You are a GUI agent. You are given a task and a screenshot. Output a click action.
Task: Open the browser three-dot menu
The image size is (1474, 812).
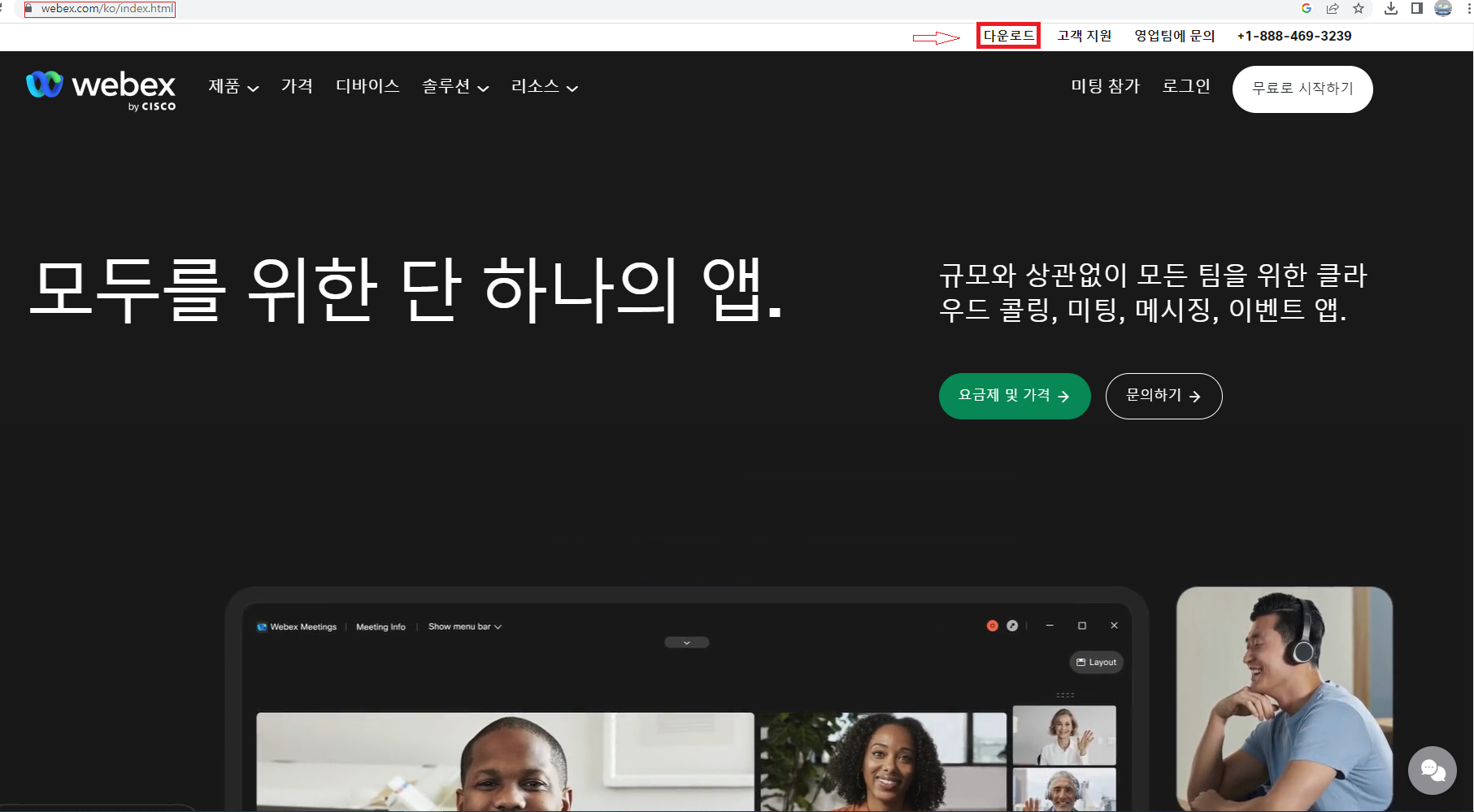coord(1468,9)
